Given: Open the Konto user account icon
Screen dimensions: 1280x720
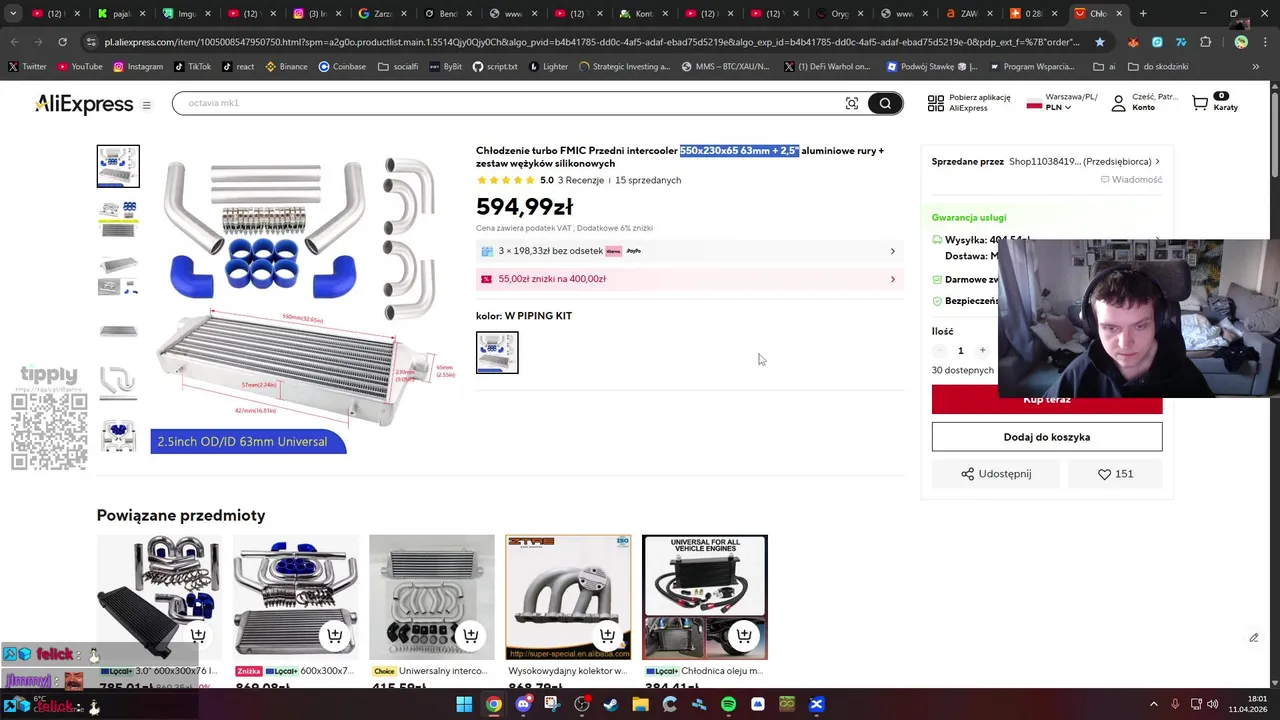Looking at the screenshot, I should (x=1119, y=103).
